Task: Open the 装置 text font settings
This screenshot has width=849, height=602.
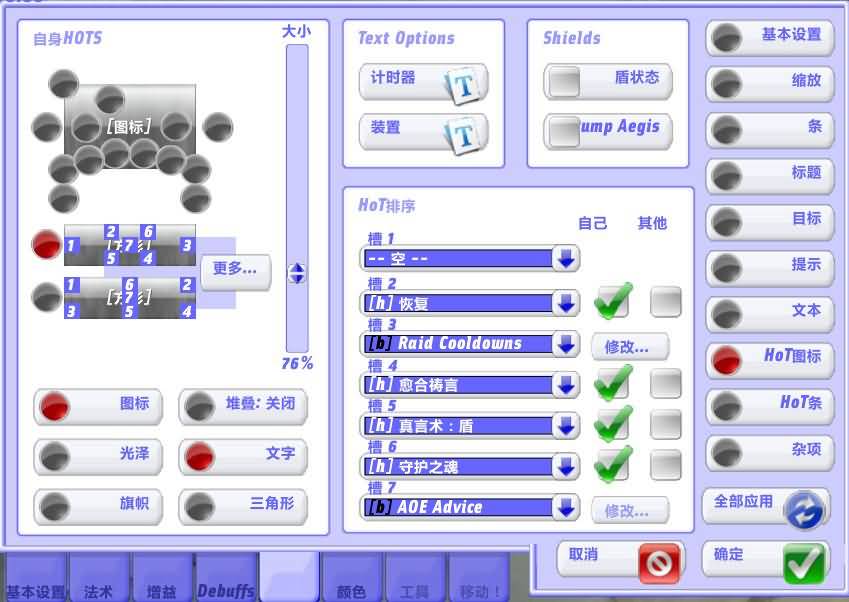Action: pyautogui.click(x=423, y=132)
